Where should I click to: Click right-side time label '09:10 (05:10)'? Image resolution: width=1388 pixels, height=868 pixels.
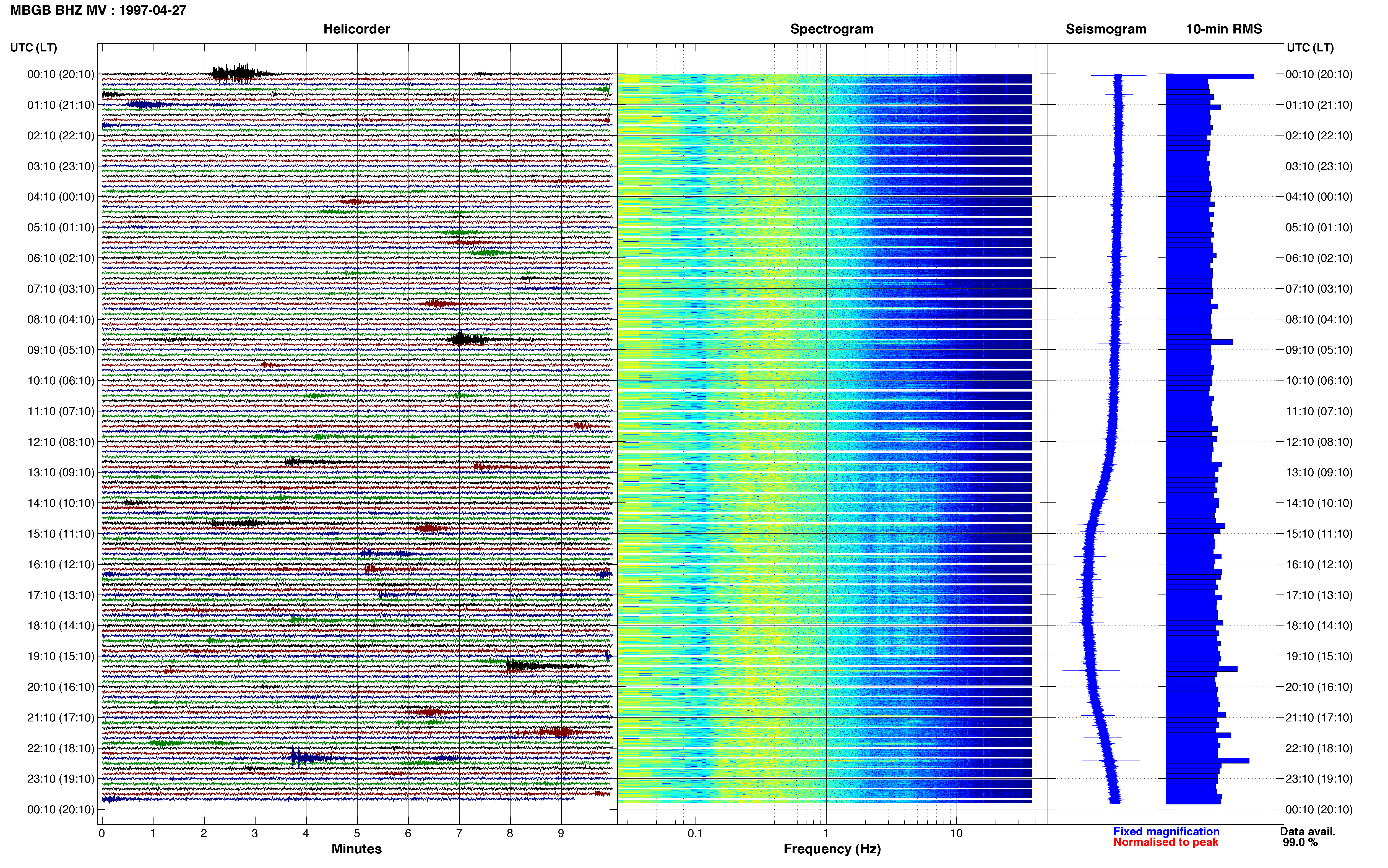1319,350
